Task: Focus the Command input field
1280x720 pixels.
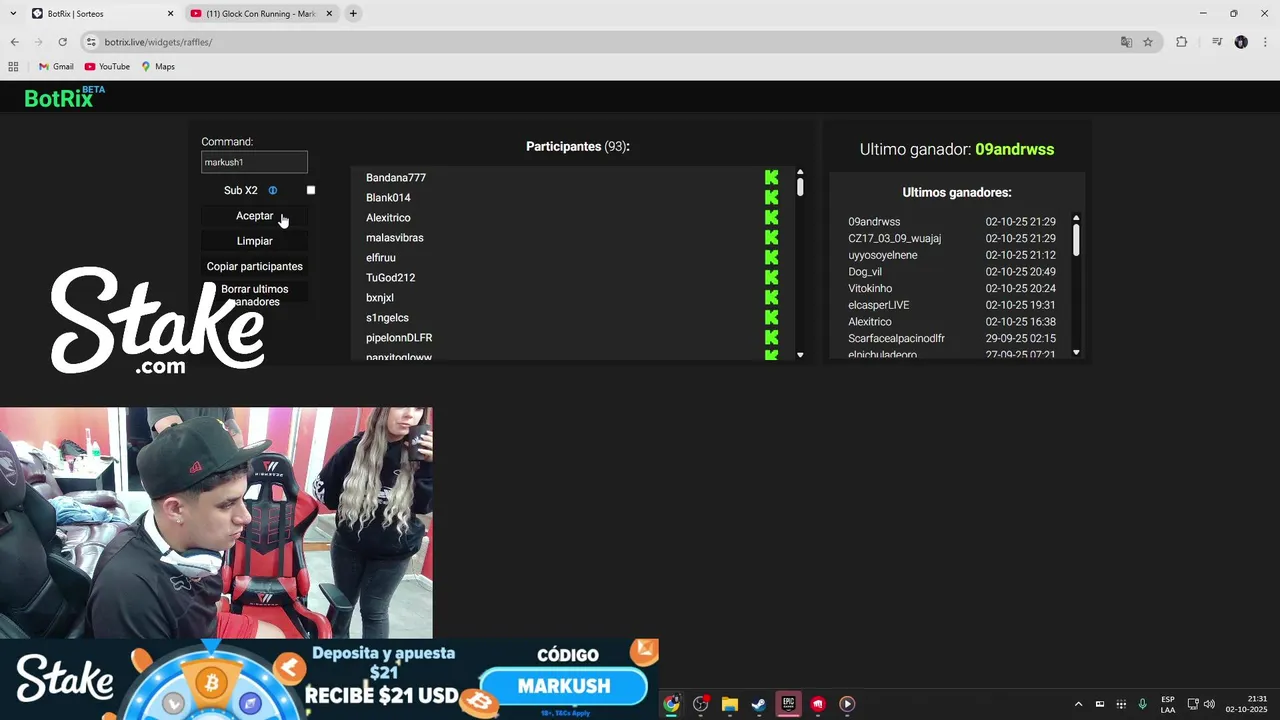Action: click(x=254, y=162)
